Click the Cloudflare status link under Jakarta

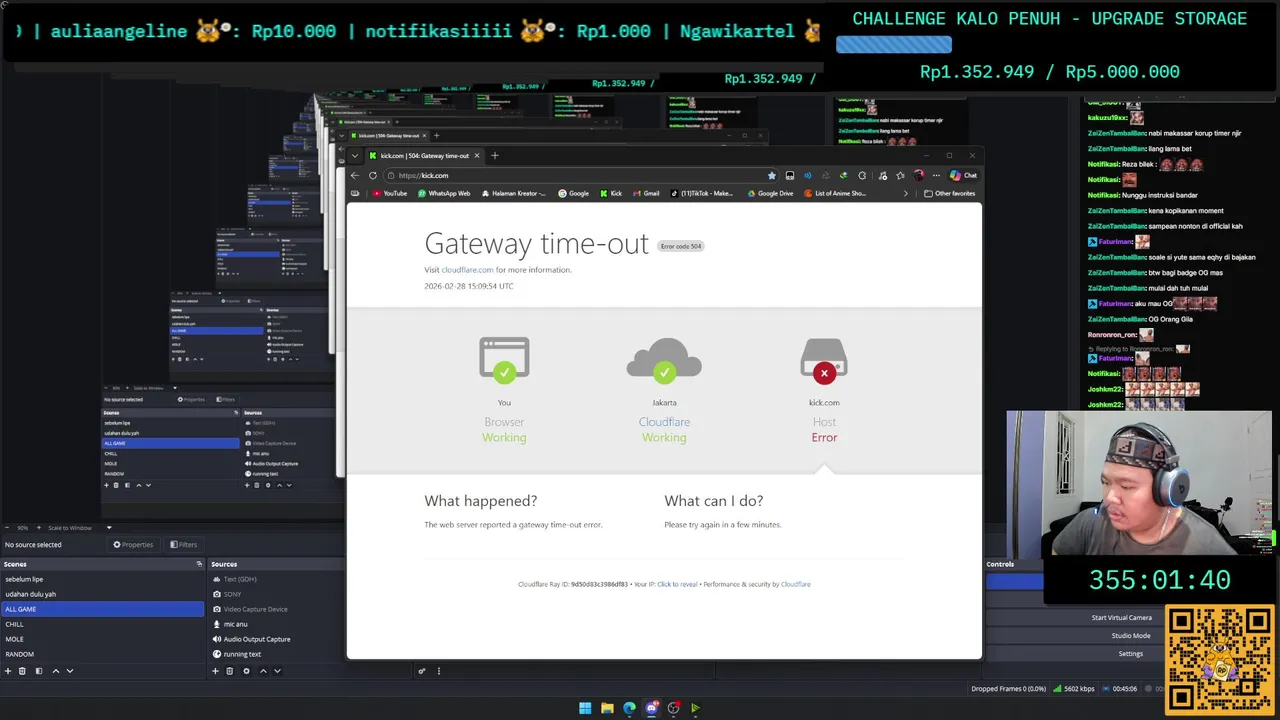tap(664, 422)
